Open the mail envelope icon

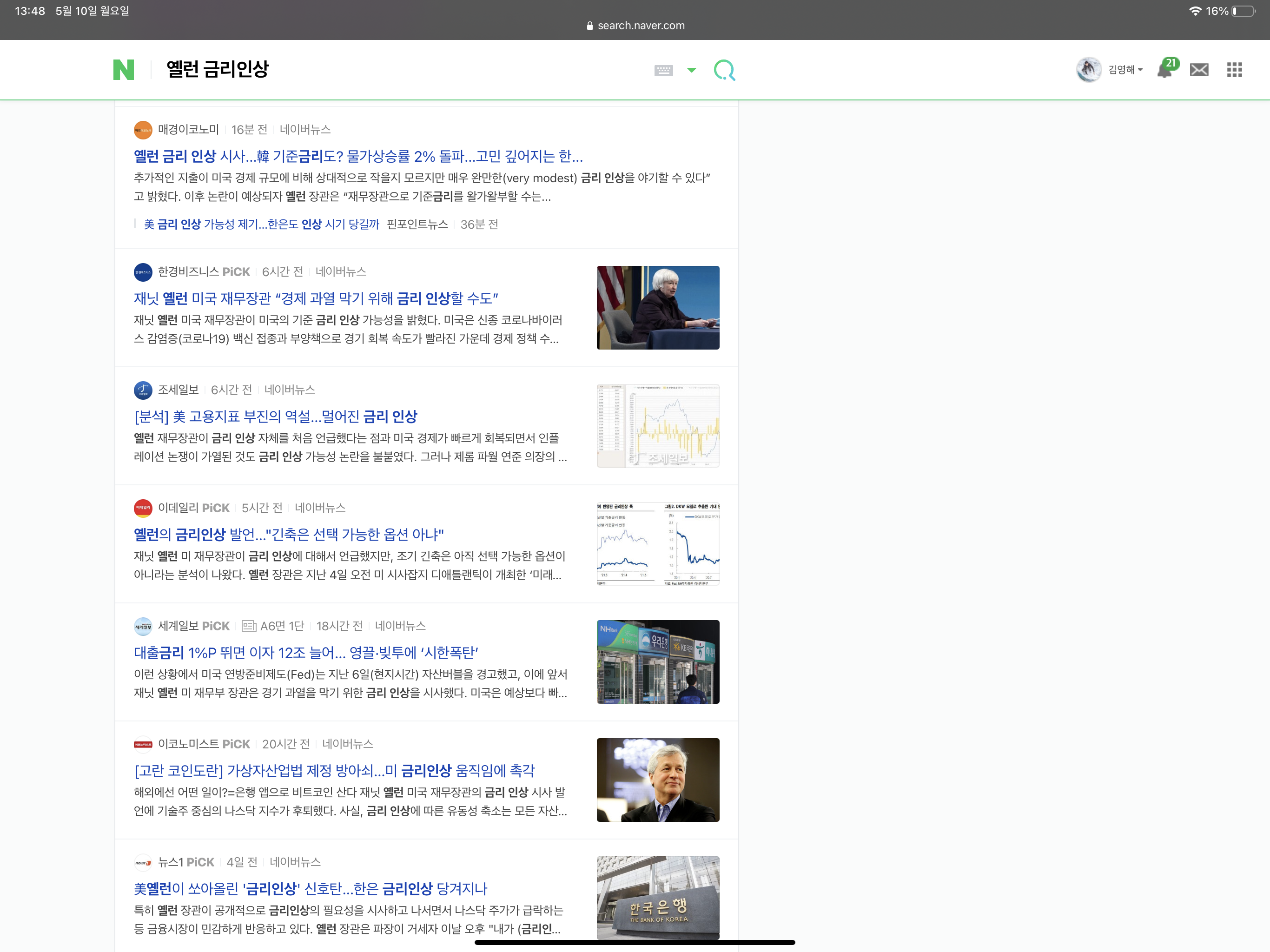click(x=1199, y=70)
